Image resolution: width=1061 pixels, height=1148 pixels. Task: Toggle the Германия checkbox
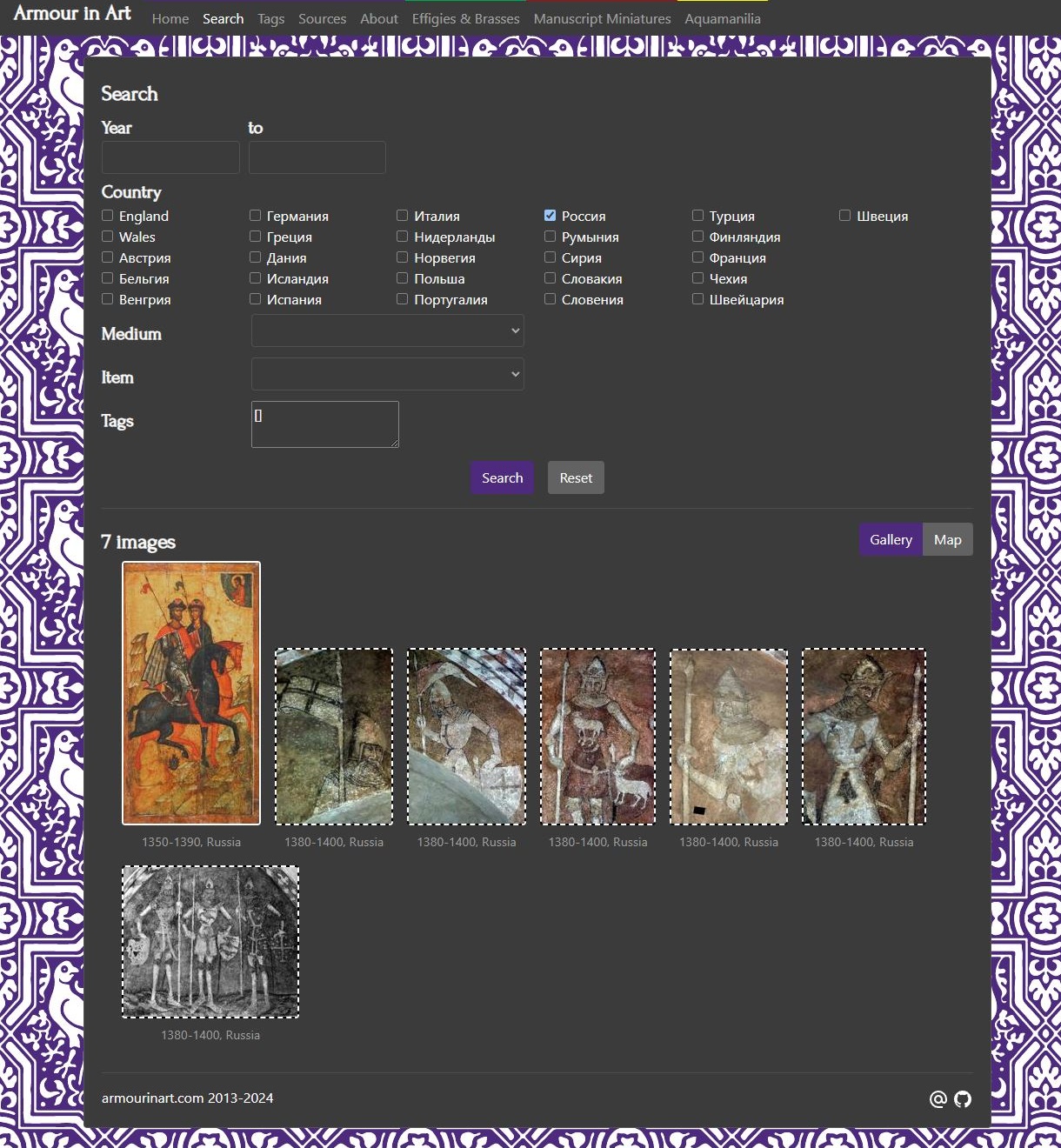coord(255,216)
